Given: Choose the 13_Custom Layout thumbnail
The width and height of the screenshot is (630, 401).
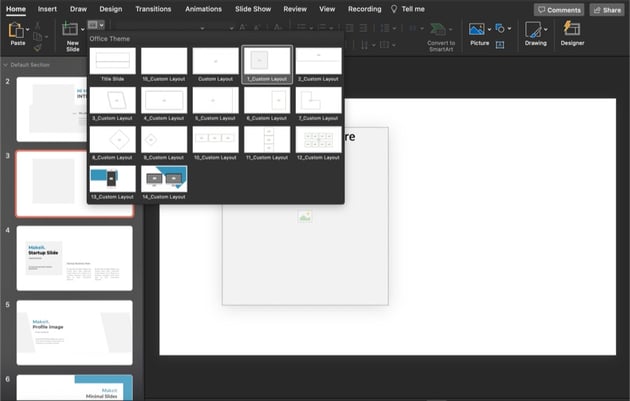Looking at the screenshot, I should [112, 178].
